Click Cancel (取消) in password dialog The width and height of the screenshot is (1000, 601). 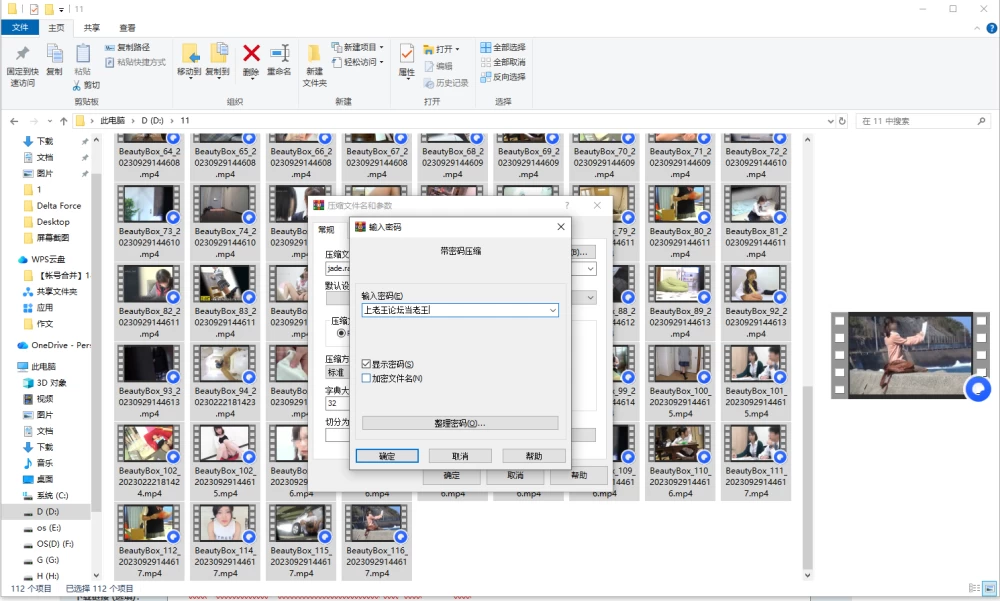tap(460, 456)
